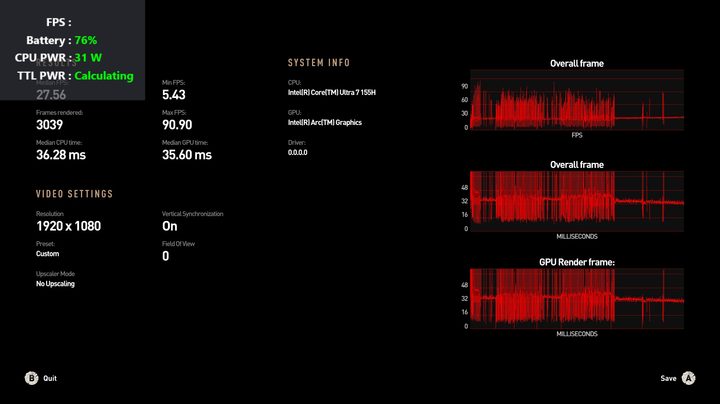Click the Field Of View 0 value
This screenshot has width=720, height=404.
point(165,256)
